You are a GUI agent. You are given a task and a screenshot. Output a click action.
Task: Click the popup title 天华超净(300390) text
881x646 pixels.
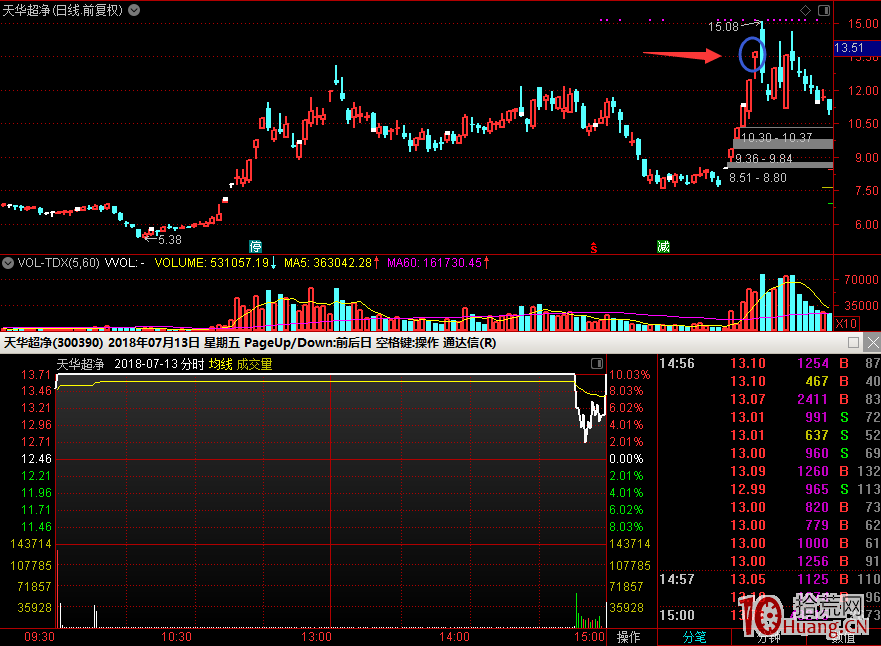[53, 343]
